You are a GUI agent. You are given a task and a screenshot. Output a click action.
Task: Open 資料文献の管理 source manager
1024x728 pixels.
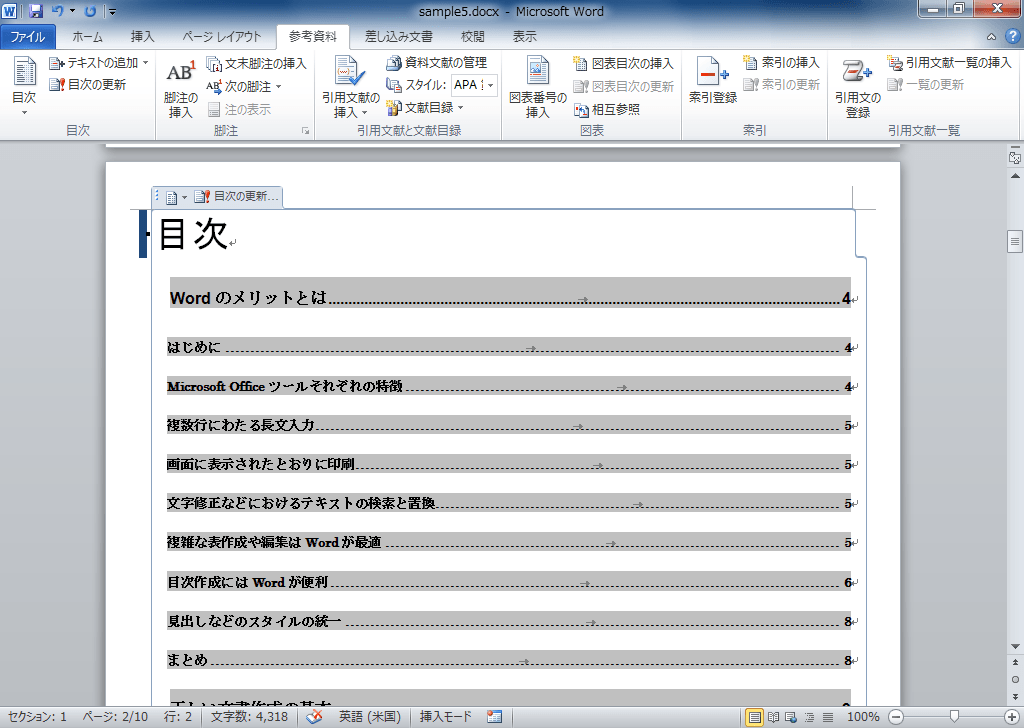[436, 63]
